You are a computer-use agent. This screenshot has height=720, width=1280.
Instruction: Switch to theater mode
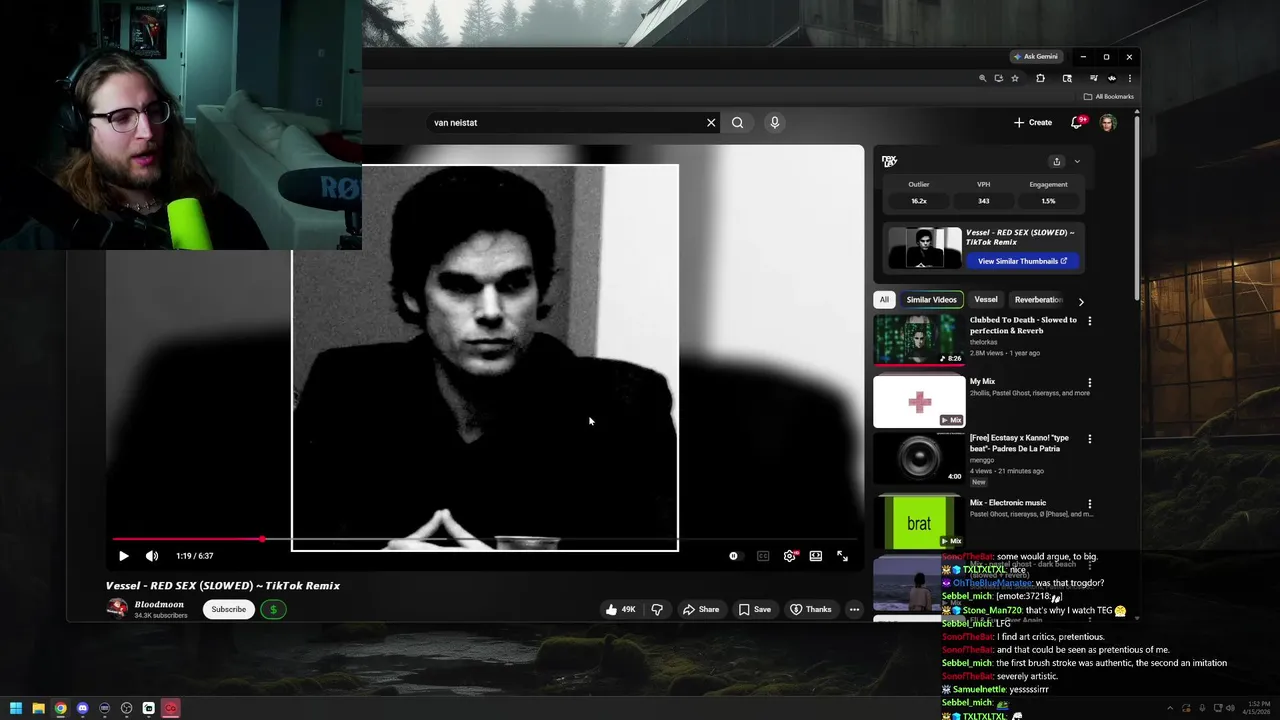[x=816, y=556]
